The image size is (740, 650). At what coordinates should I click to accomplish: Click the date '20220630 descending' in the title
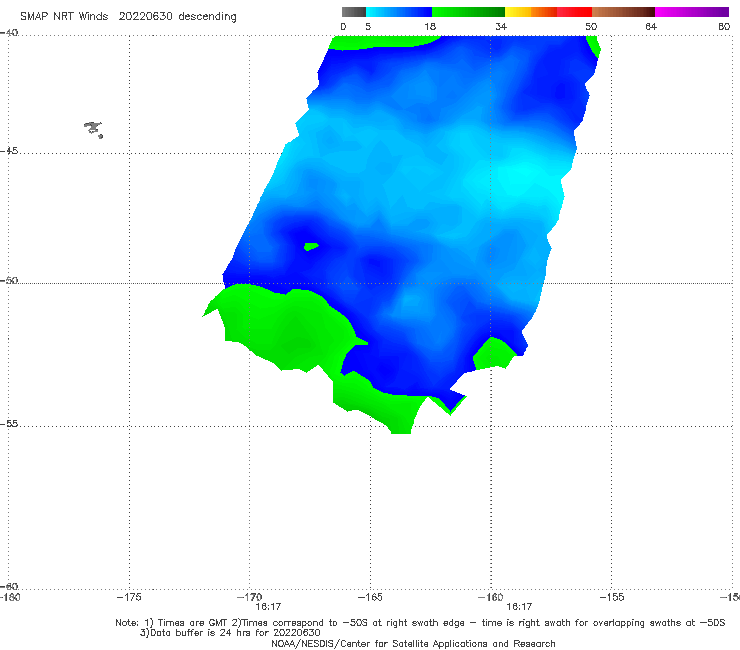coord(177,17)
